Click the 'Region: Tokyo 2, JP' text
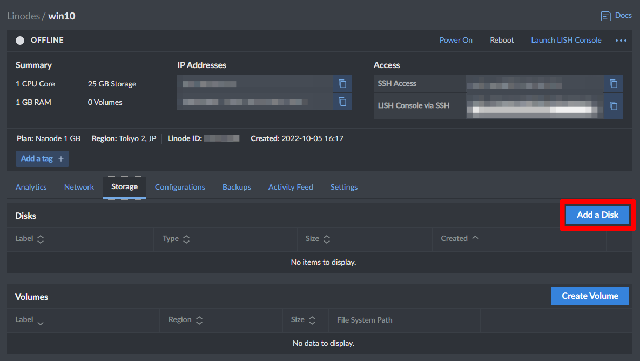The image size is (640, 361). pos(124,138)
